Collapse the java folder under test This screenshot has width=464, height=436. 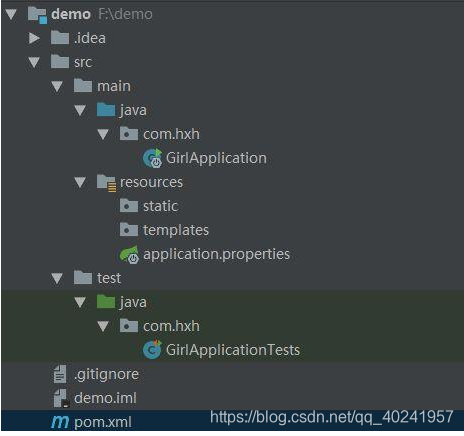click(x=80, y=302)
